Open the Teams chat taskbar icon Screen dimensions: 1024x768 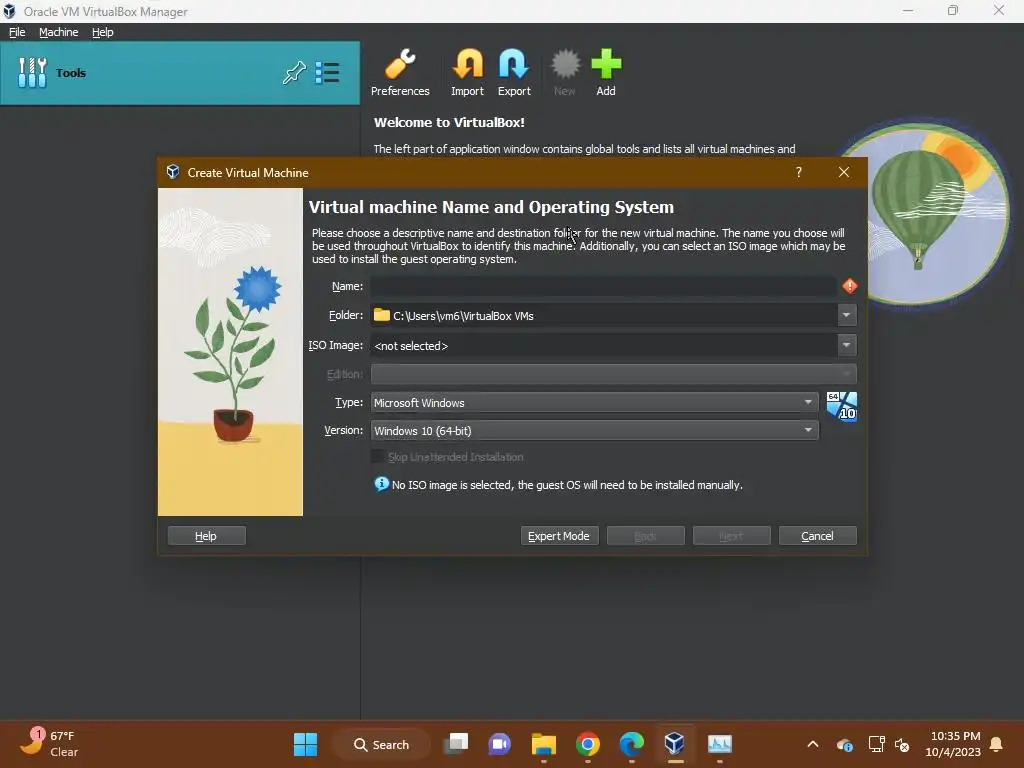coord(500,744)
